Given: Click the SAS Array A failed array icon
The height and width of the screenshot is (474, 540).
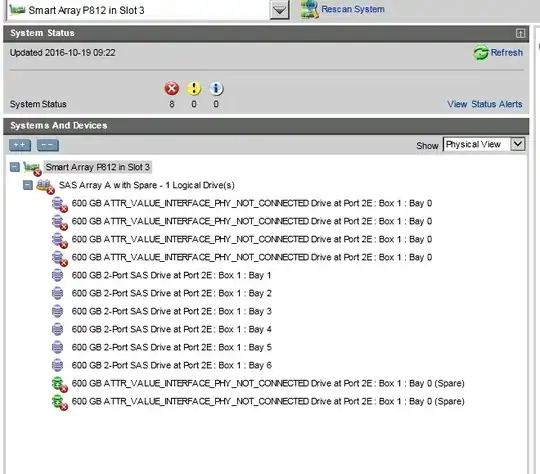Looking at the screenshot, I should click(45, 186).
